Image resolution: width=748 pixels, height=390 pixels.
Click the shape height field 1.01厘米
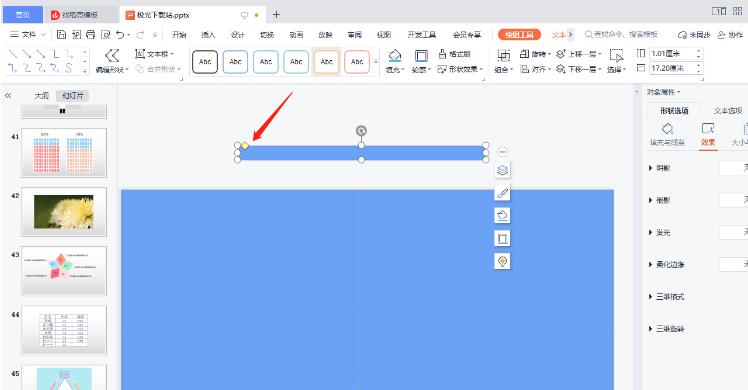coord(672,53)
